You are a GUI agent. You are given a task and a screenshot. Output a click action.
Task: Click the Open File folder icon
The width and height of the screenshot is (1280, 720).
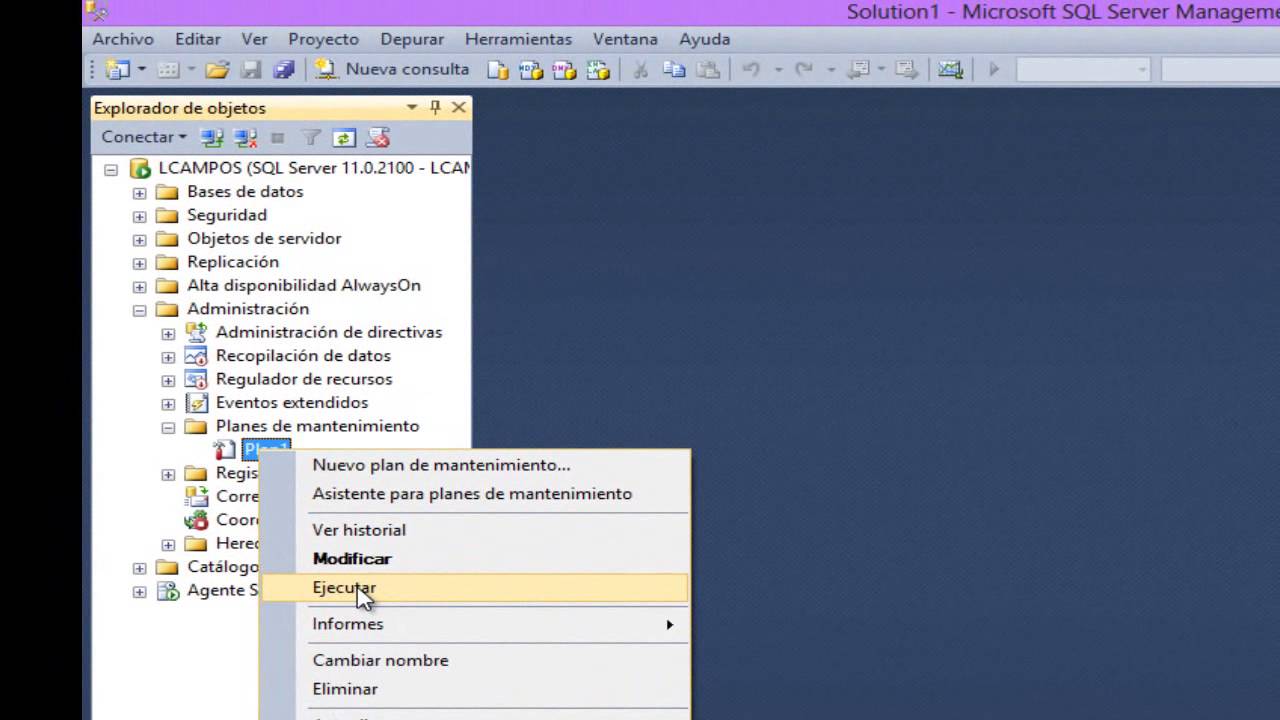(217, 69)
